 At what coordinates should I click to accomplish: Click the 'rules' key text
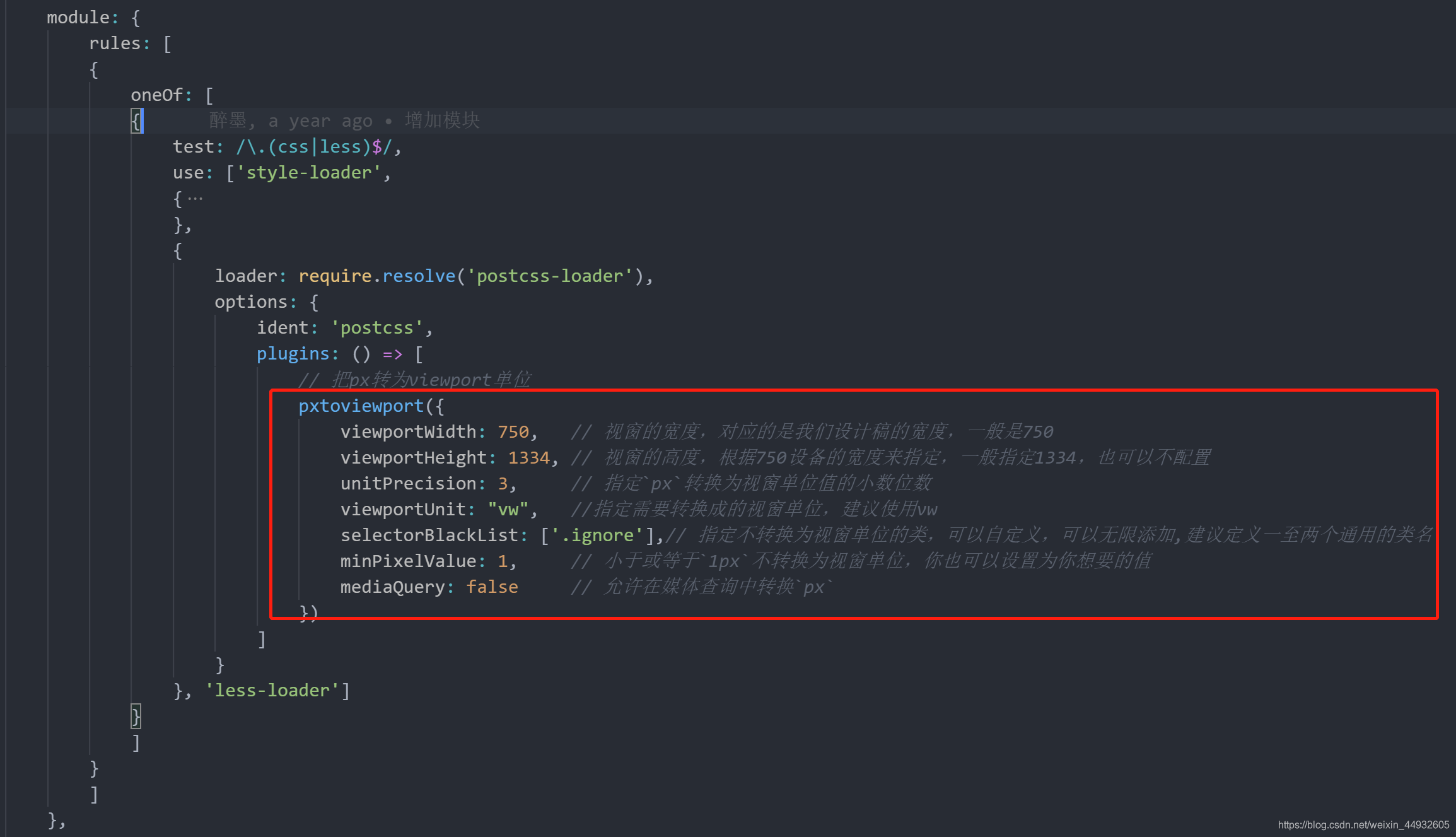(x=115, y=44)
